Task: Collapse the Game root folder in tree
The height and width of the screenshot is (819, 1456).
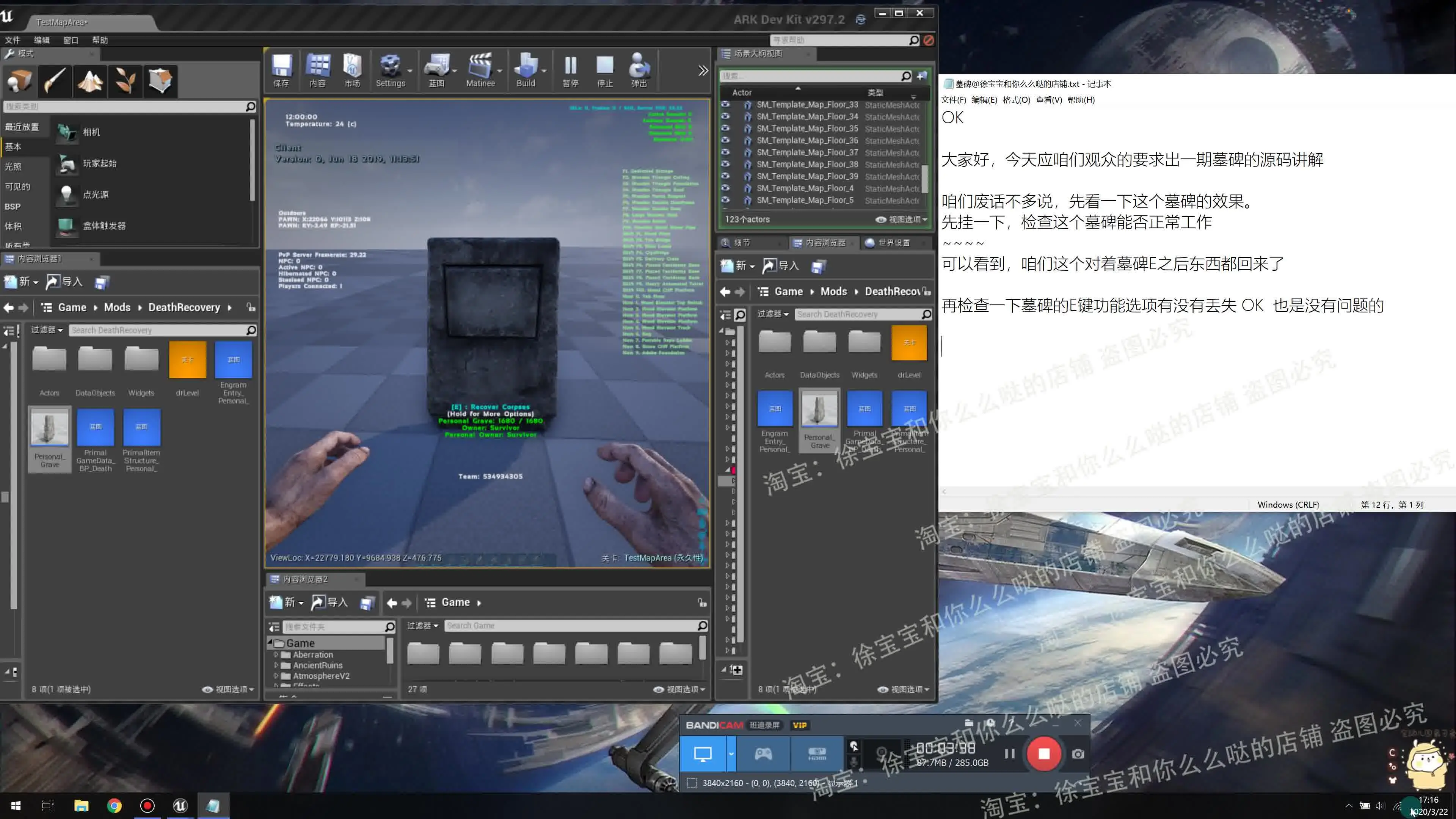Action: 270,643
